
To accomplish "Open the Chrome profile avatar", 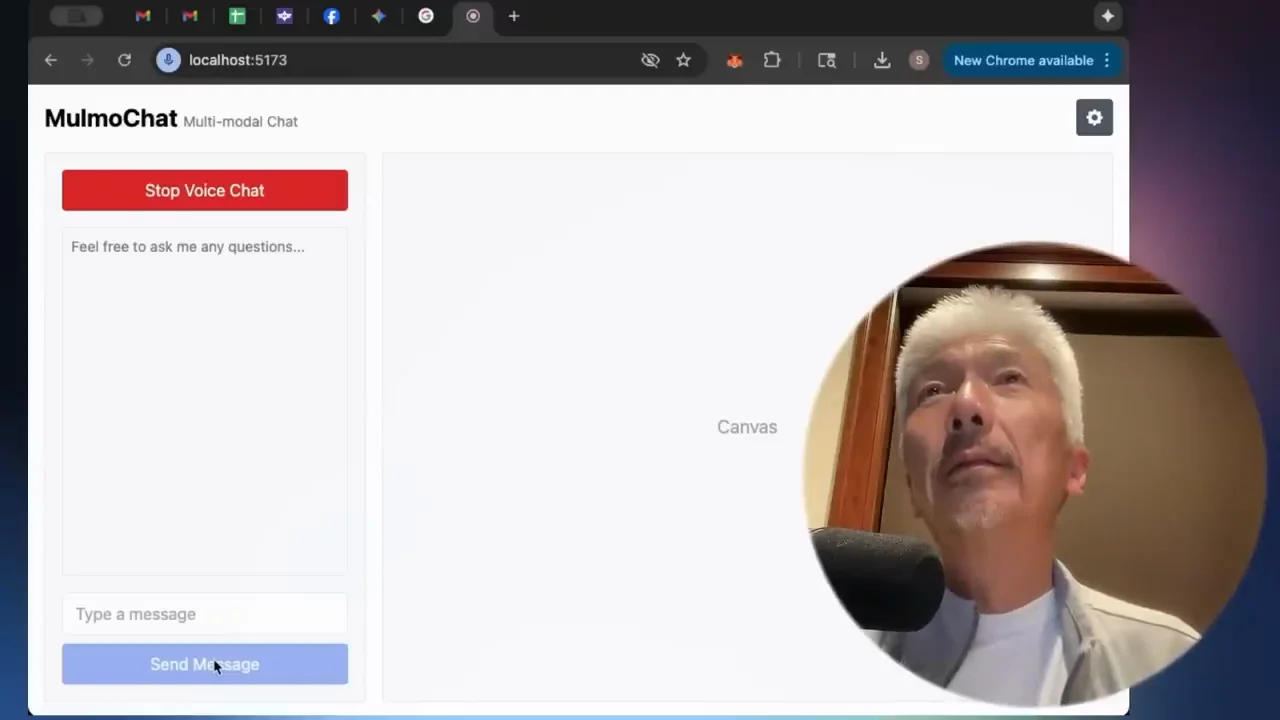I will click(x=919, y=60).
